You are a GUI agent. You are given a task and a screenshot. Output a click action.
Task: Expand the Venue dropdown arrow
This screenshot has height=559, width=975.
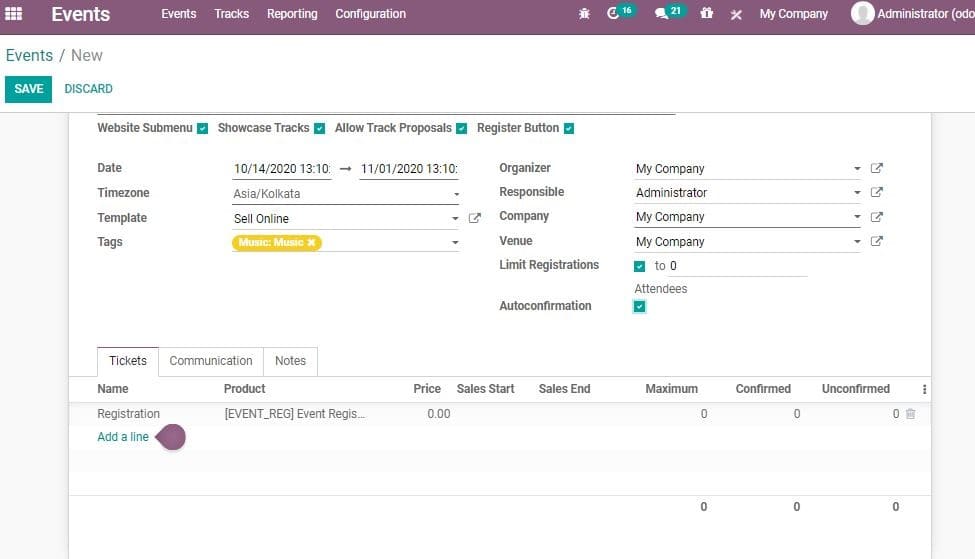click(x=857, y=241)
